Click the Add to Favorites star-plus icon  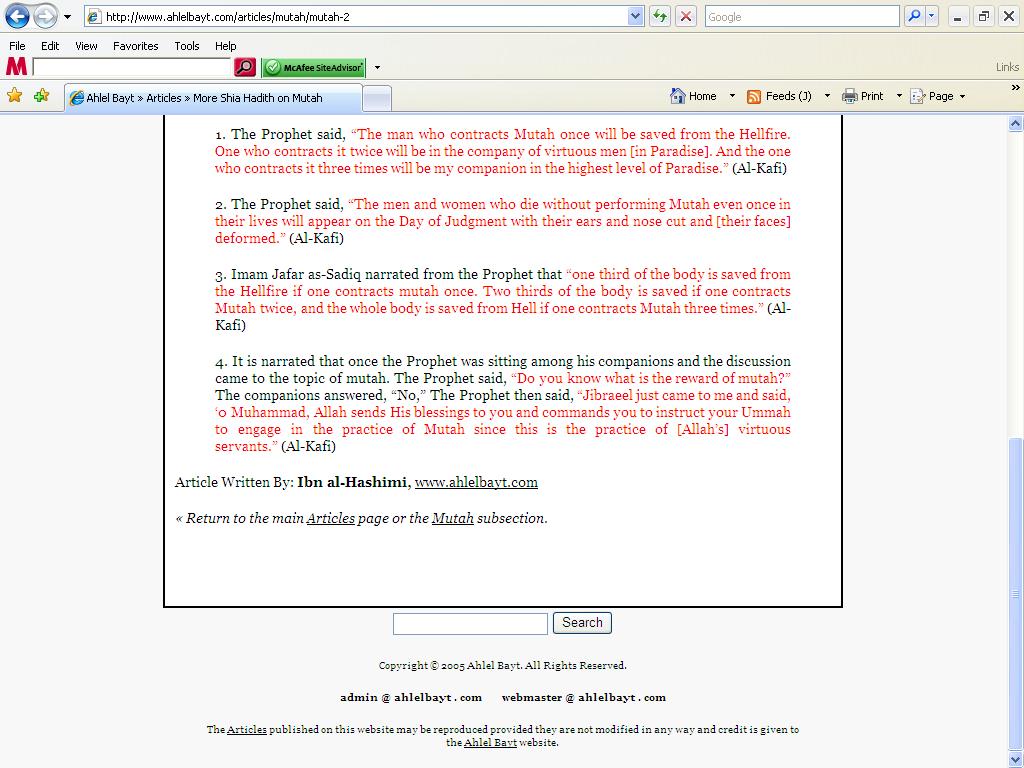[x=42, y=96]
